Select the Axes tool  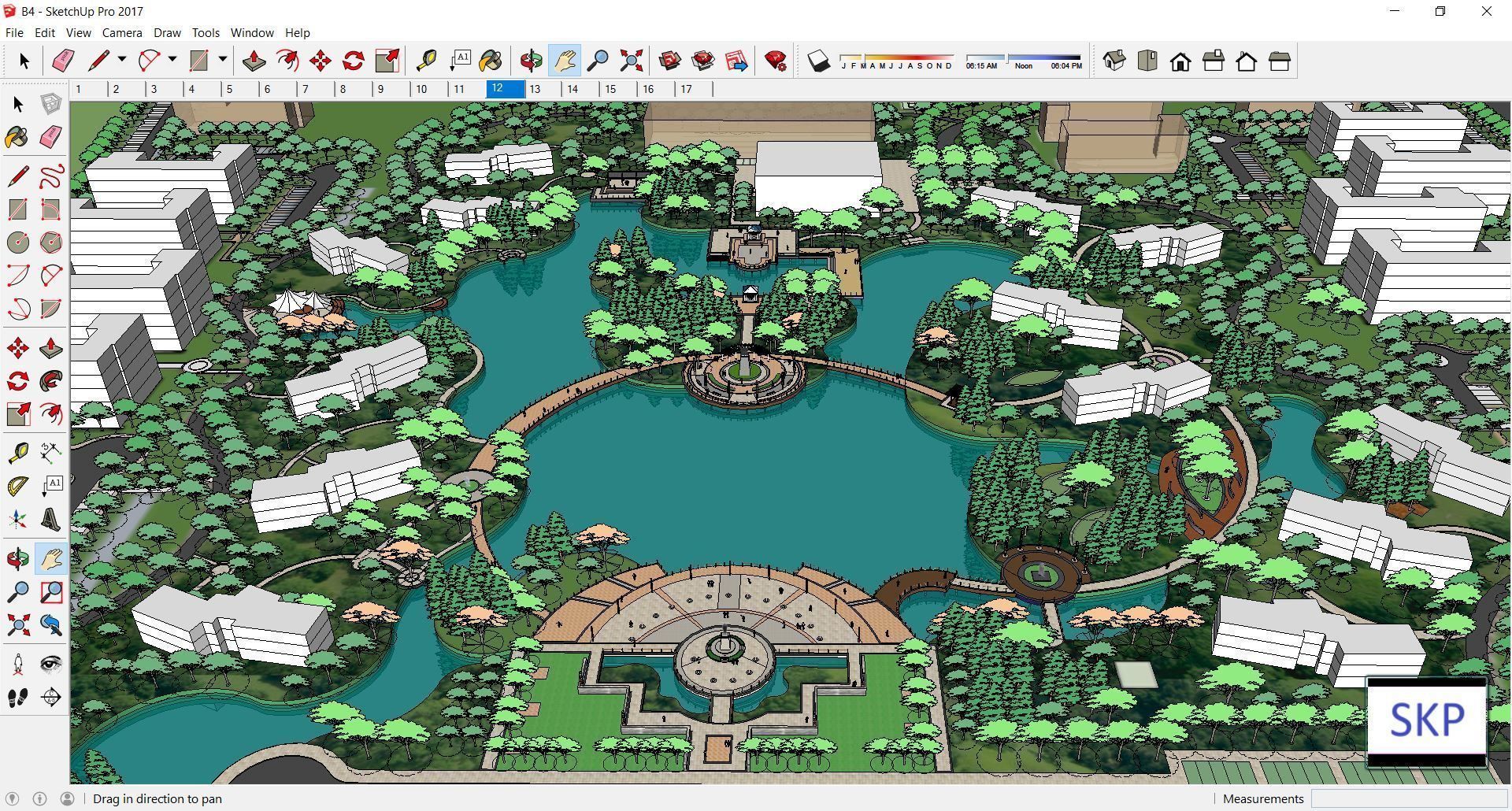tap(18, 519)
